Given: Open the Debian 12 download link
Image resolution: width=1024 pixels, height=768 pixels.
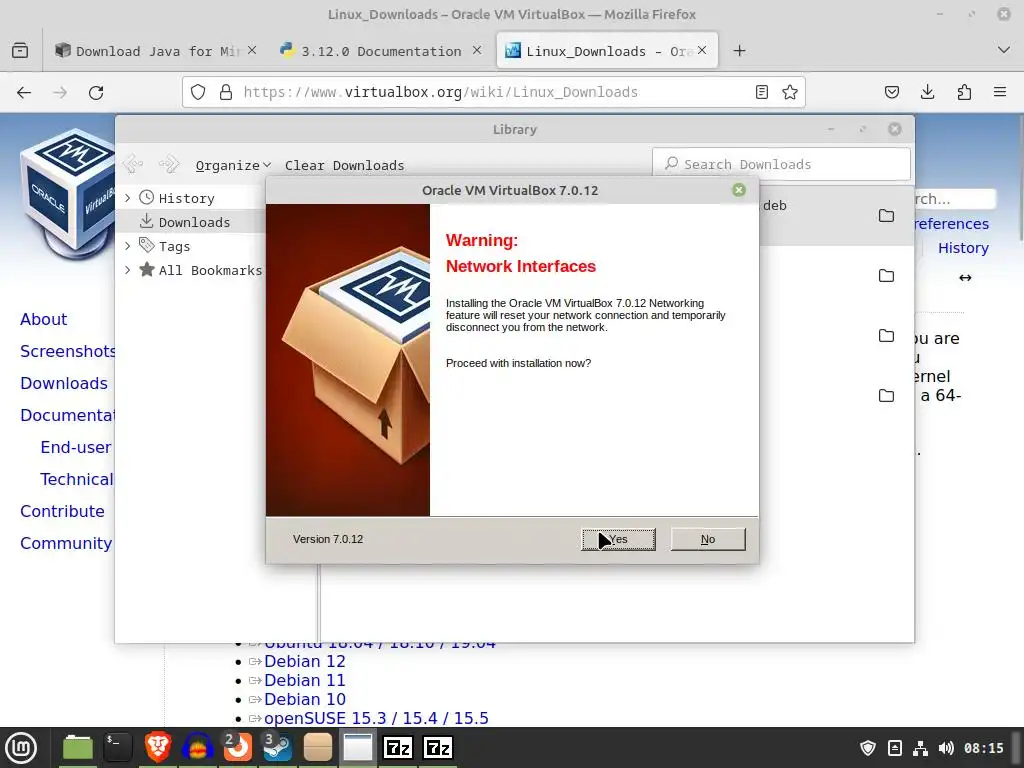Looking at the screenshot, I should 304,662.
